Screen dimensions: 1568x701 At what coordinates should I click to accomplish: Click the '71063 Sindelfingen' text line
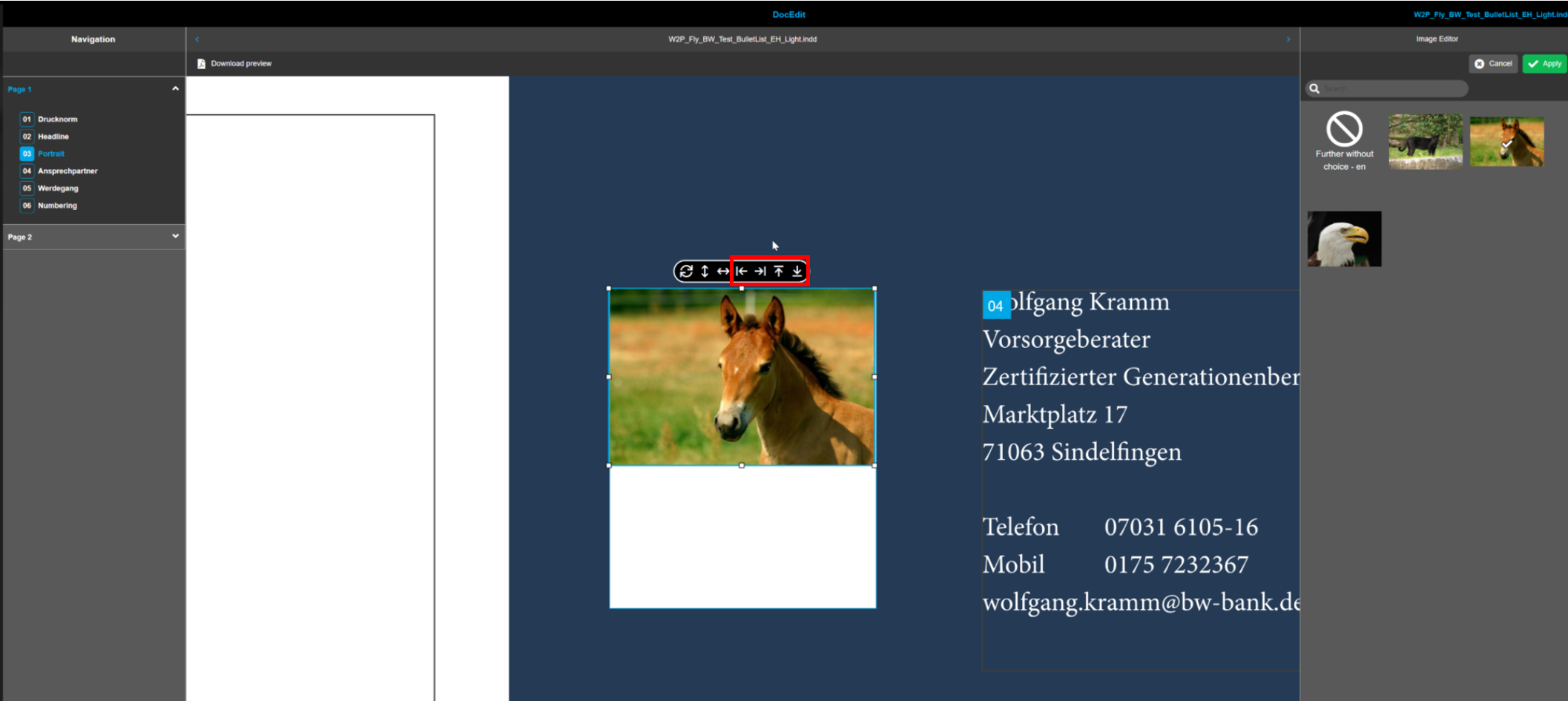pyautogui.click(x=1082, y=452)
